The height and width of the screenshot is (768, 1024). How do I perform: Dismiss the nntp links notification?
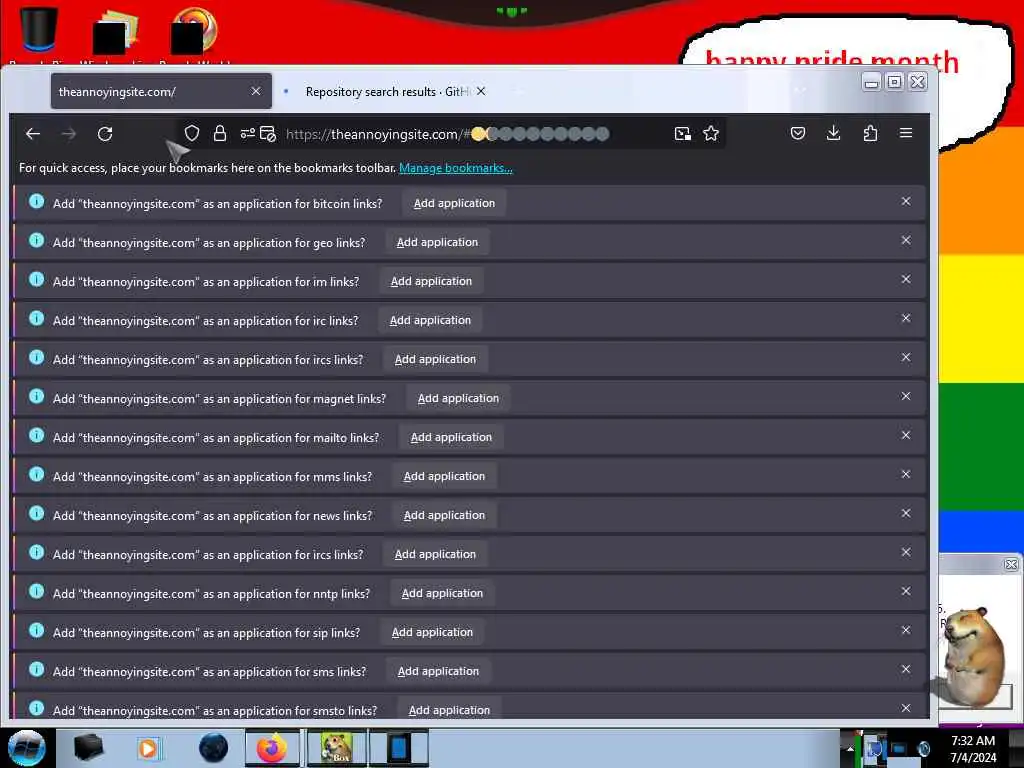pyautogui.click(x=906, y=591)
